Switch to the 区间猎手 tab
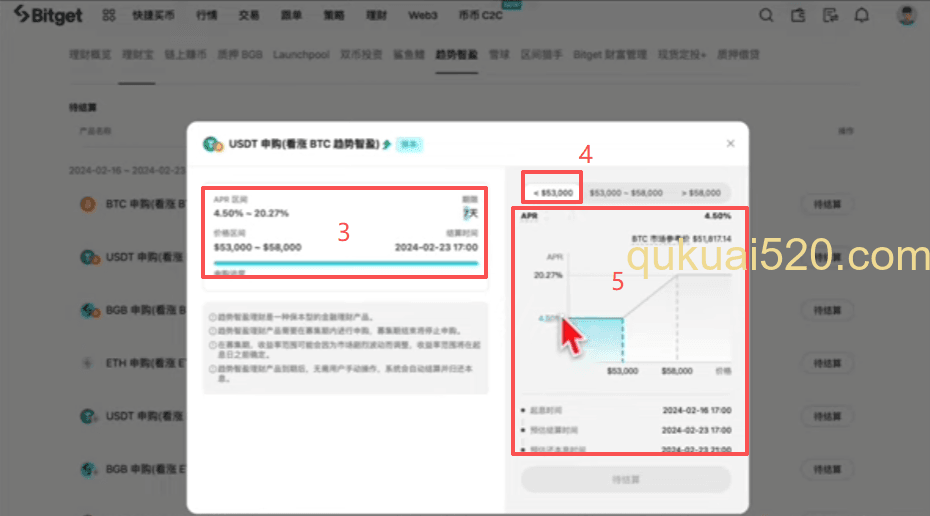Viewport: 930px width, 516px height. coord(541,55)
